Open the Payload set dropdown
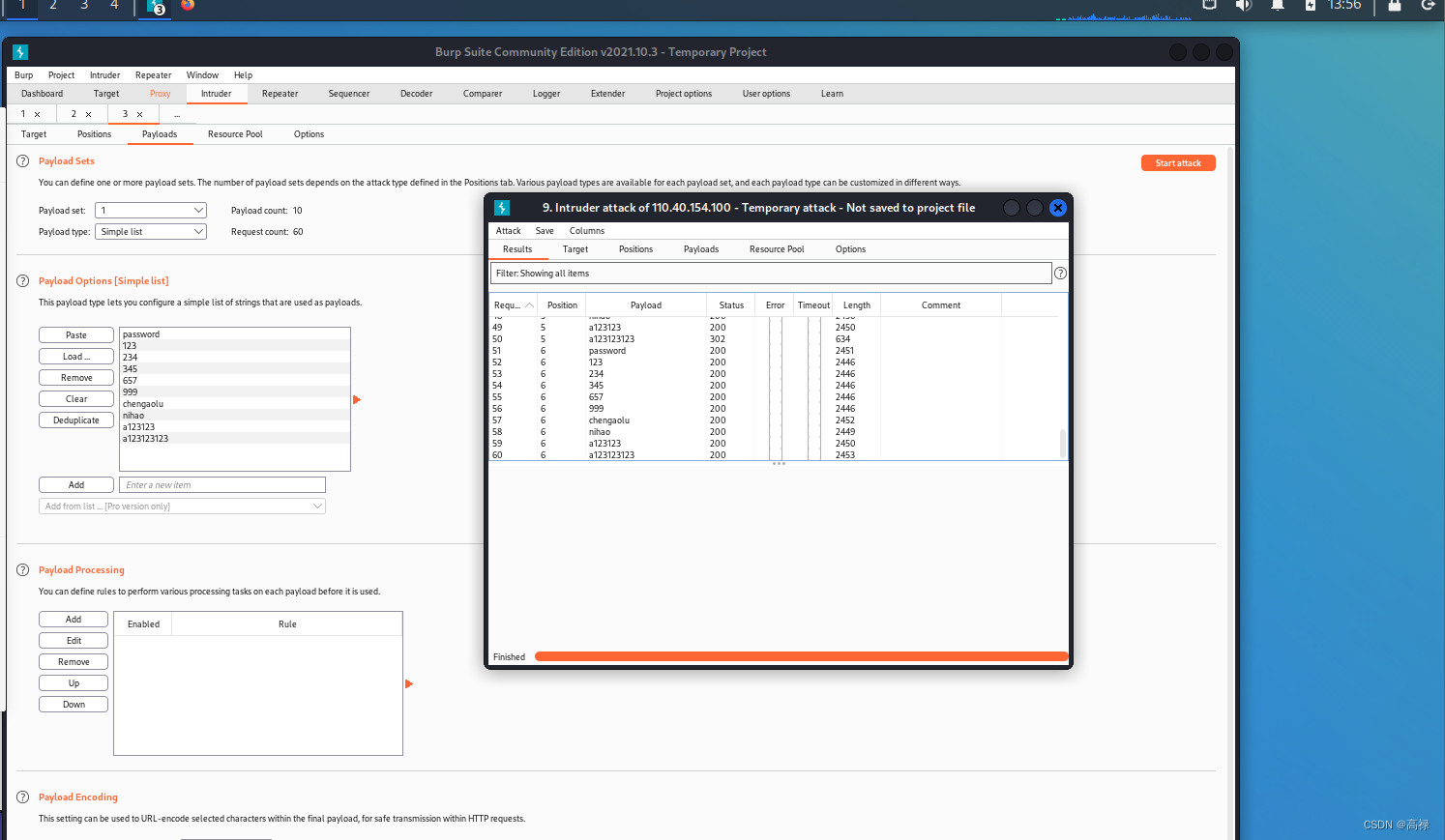Viewport: 1445px width, 840px height. 151,211
